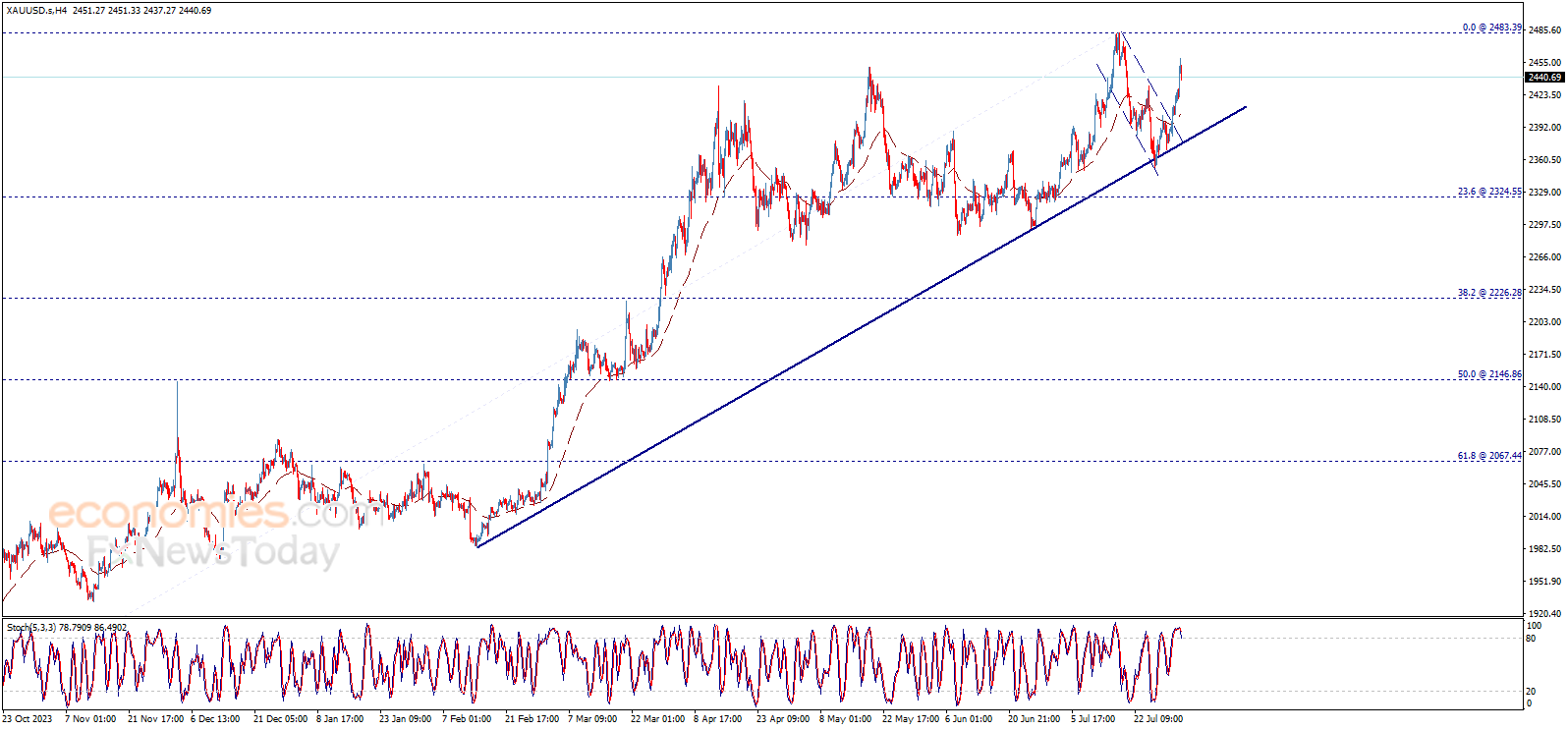Select the Fibonacci label "23.6 @ 2324.55"
This screenshot has height=730, width=1568.
(1489, 192)
